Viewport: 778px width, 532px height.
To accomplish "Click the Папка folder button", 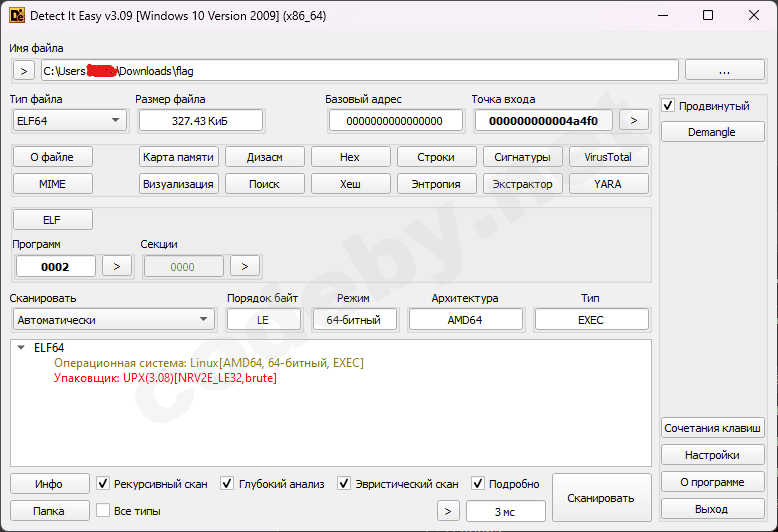I will point(49,511).
